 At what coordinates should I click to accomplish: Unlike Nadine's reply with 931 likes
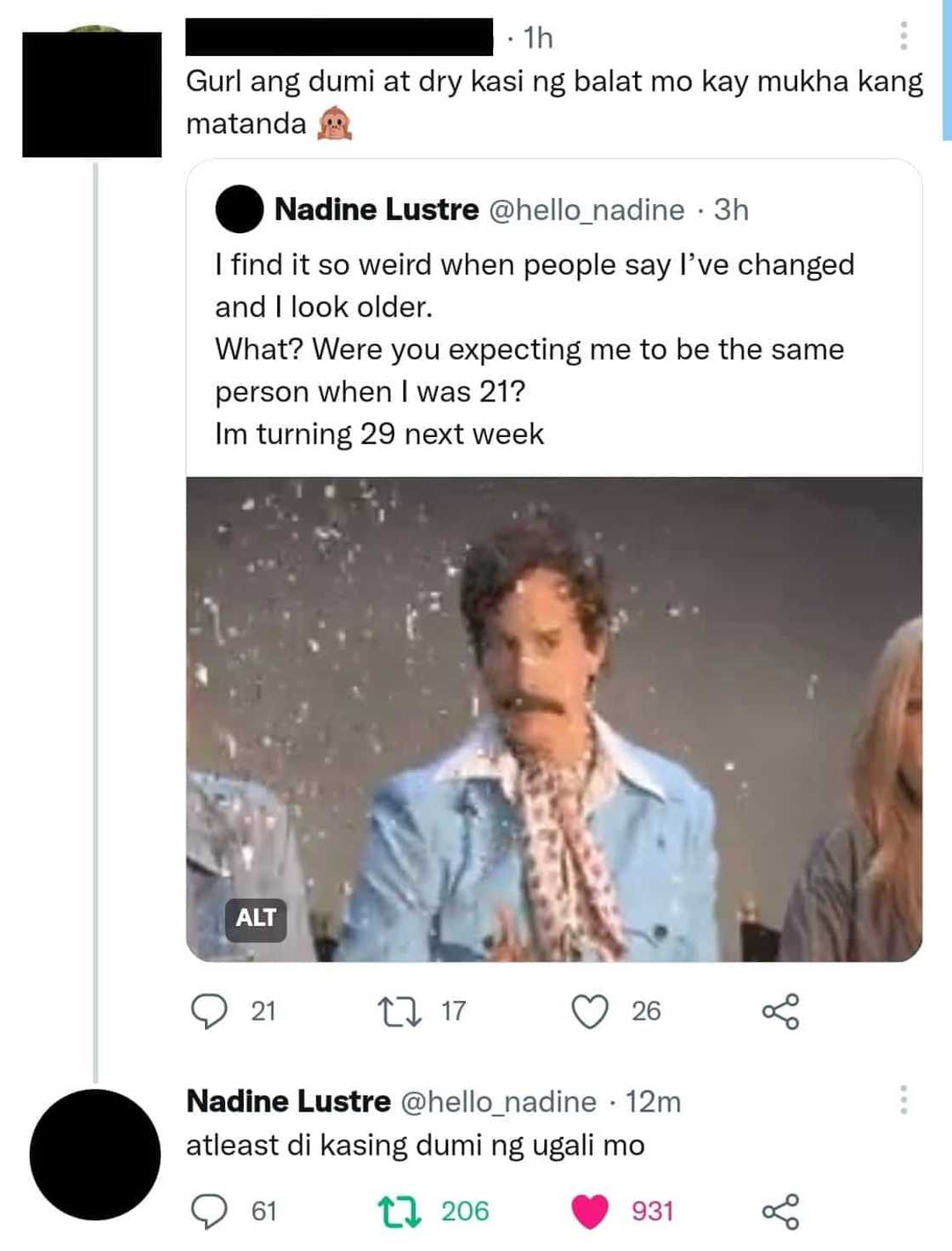pyautogui.click(x=590, y=1211)
